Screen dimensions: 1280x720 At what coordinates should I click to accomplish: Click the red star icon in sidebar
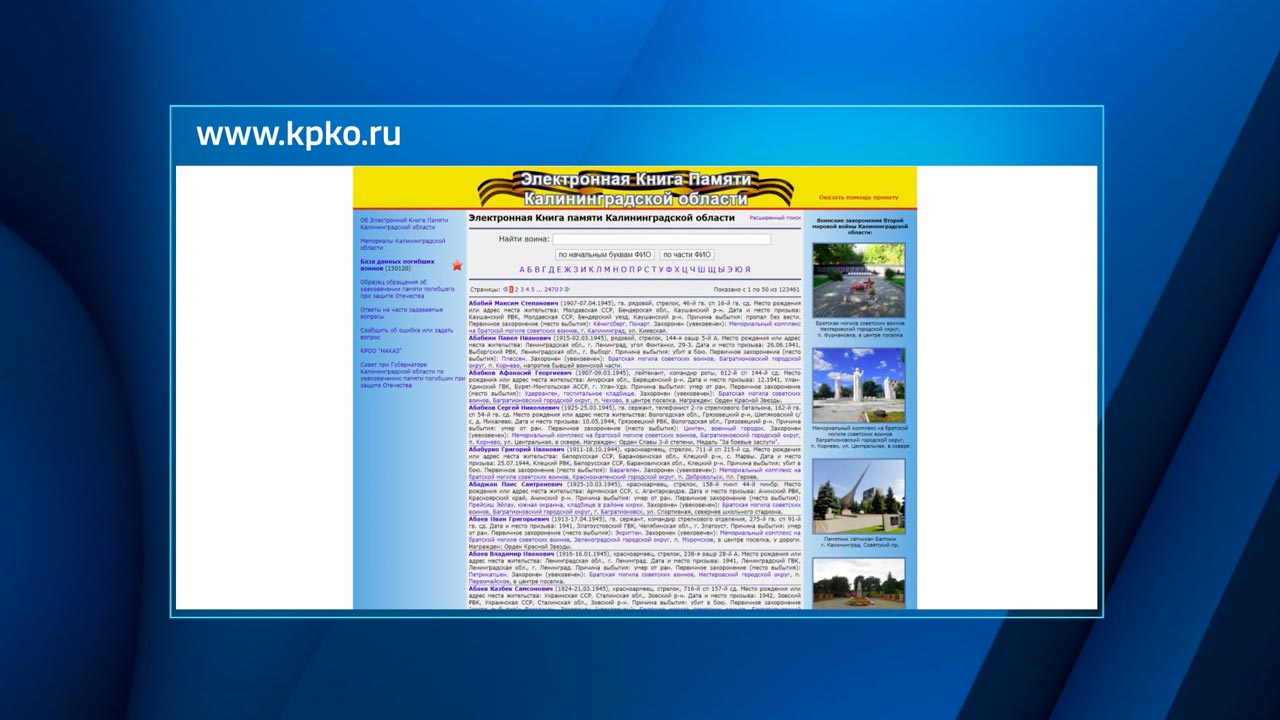pyautogui.click(x=457, y=265)
